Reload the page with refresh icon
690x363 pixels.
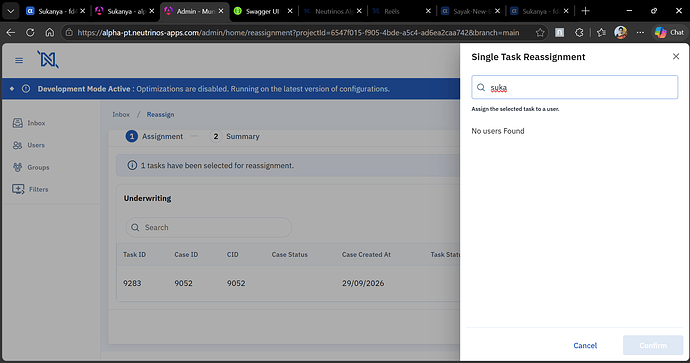pos(30,32)
